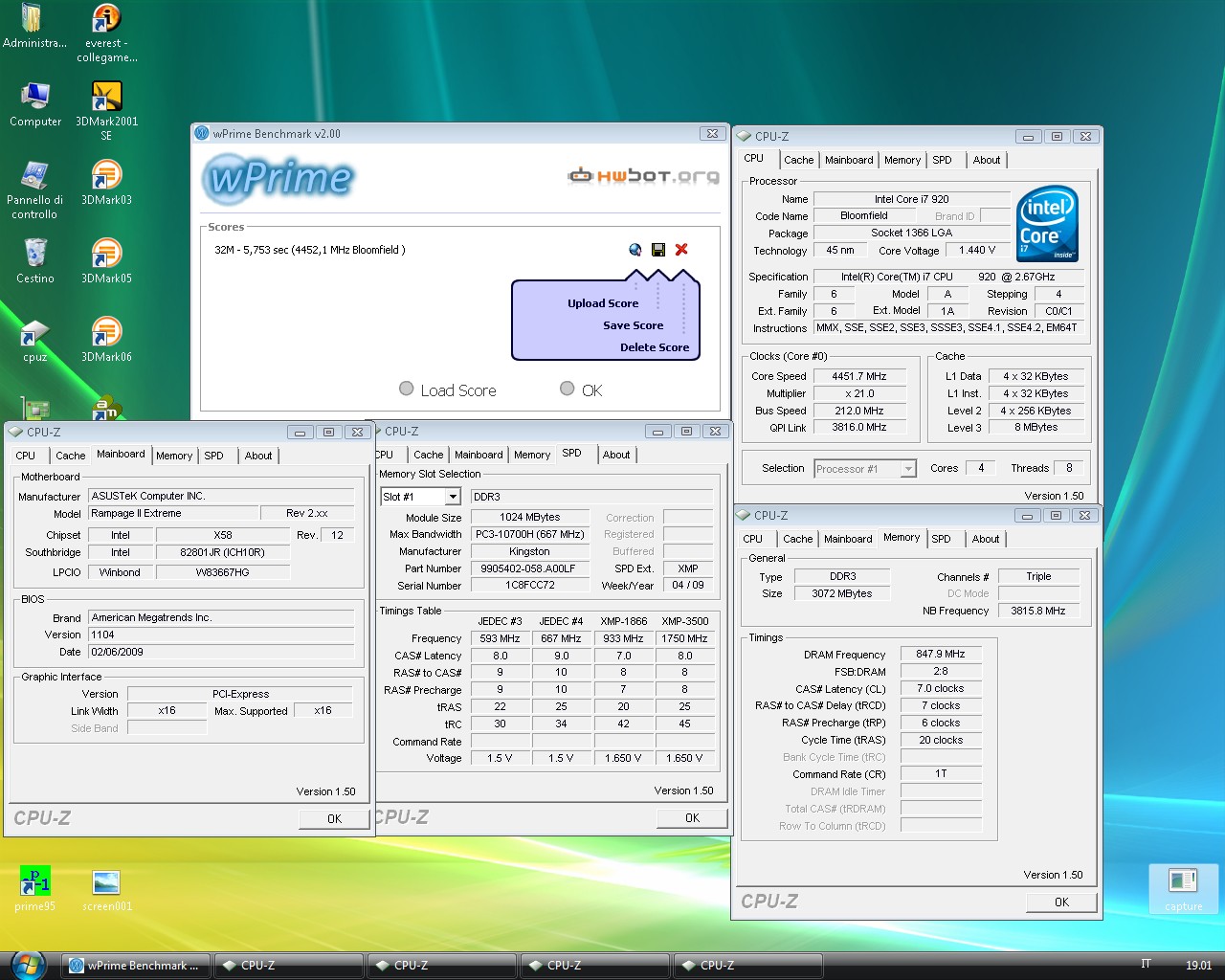
Task: Open the everest collegame desktop icon
Action: pos(106,33)
